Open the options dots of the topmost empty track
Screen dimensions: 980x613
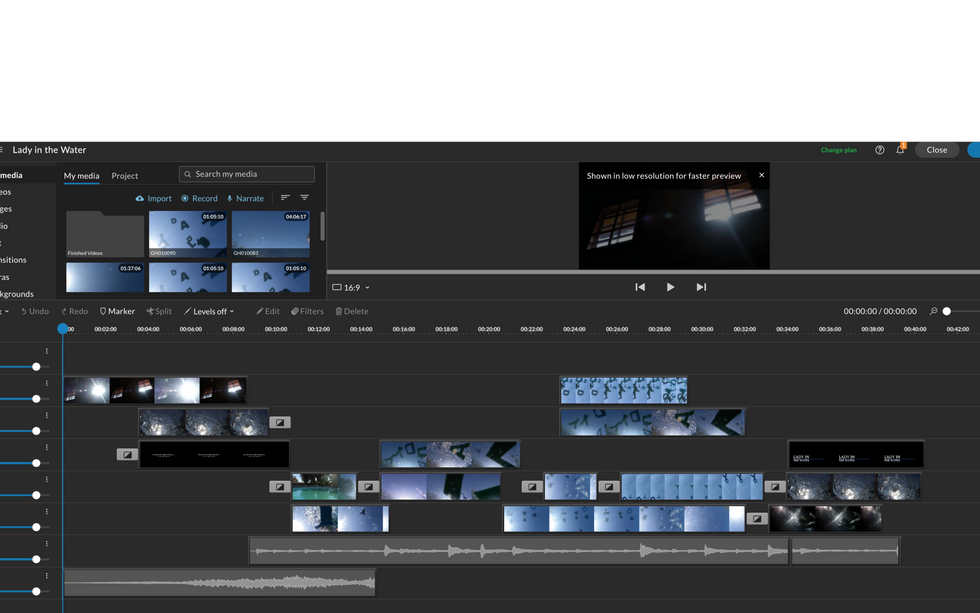coord(47,351)
